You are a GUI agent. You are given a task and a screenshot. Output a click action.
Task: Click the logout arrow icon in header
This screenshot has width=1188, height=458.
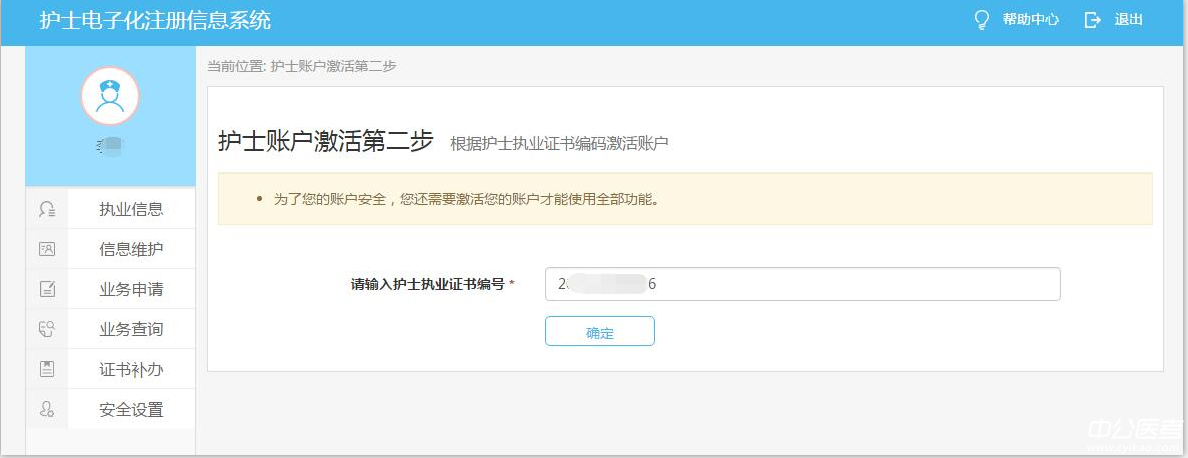[x=1092, y=20]
